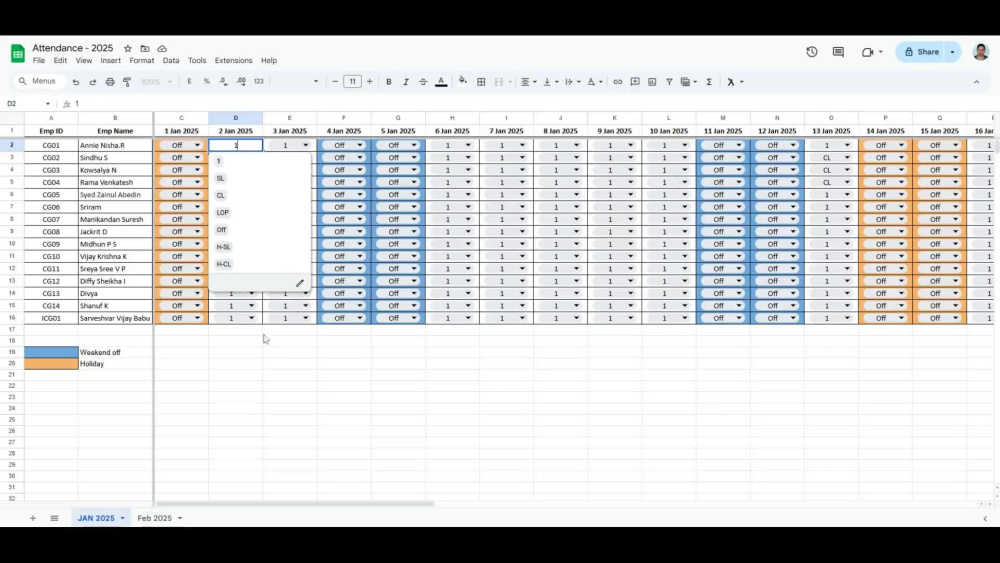The width and height of the screenshot is (1000, 563).
Task: Open the Insert menu
Action: (x=110, y=61)
